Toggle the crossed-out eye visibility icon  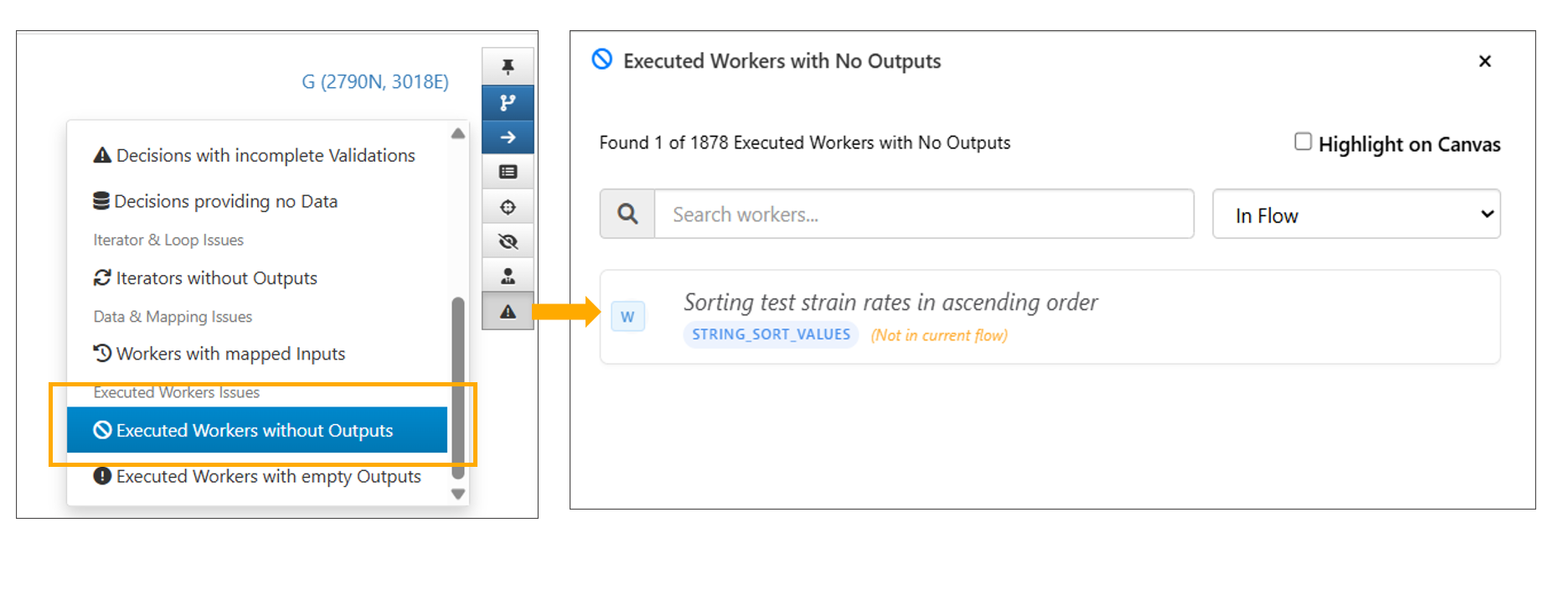pos(508,242)
